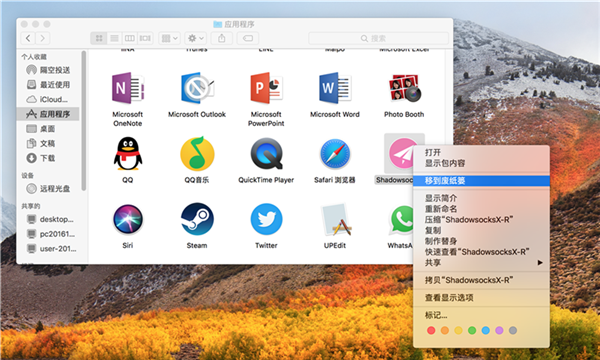Screen dimensions: 600x360
Task: Open Microsoft PowerPoint app icon
Action: (266, 88)
